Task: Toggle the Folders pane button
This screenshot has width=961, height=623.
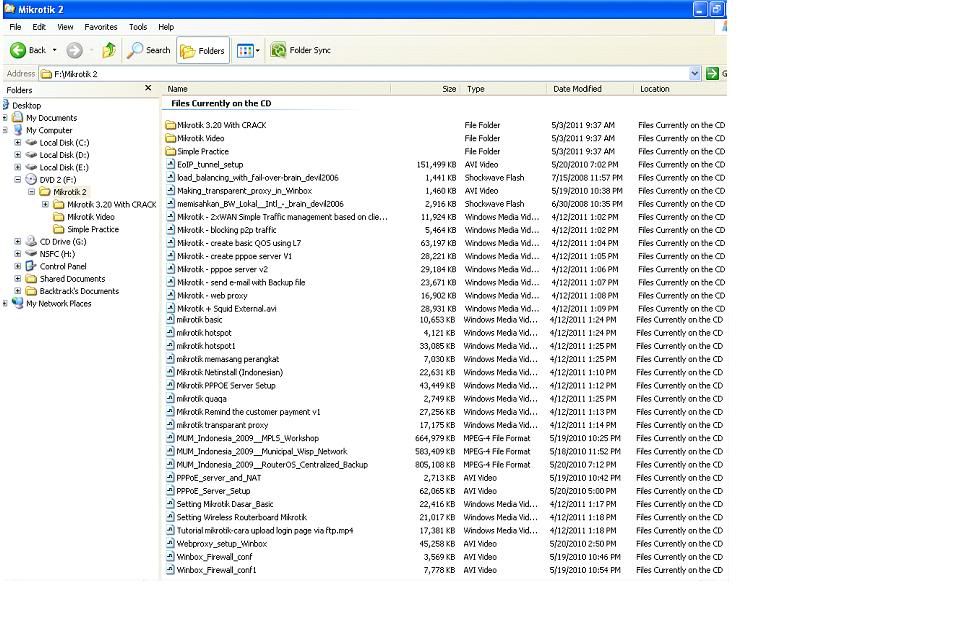Action: (203, 50)
